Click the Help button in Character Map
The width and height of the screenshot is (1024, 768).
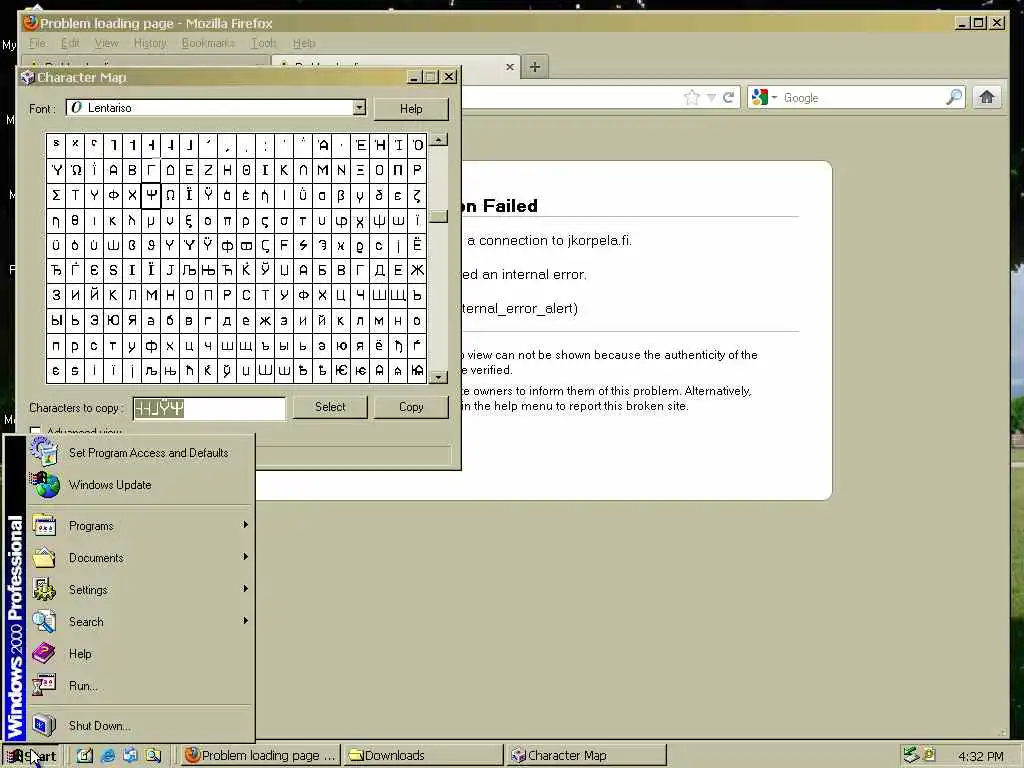coord(411,109)
